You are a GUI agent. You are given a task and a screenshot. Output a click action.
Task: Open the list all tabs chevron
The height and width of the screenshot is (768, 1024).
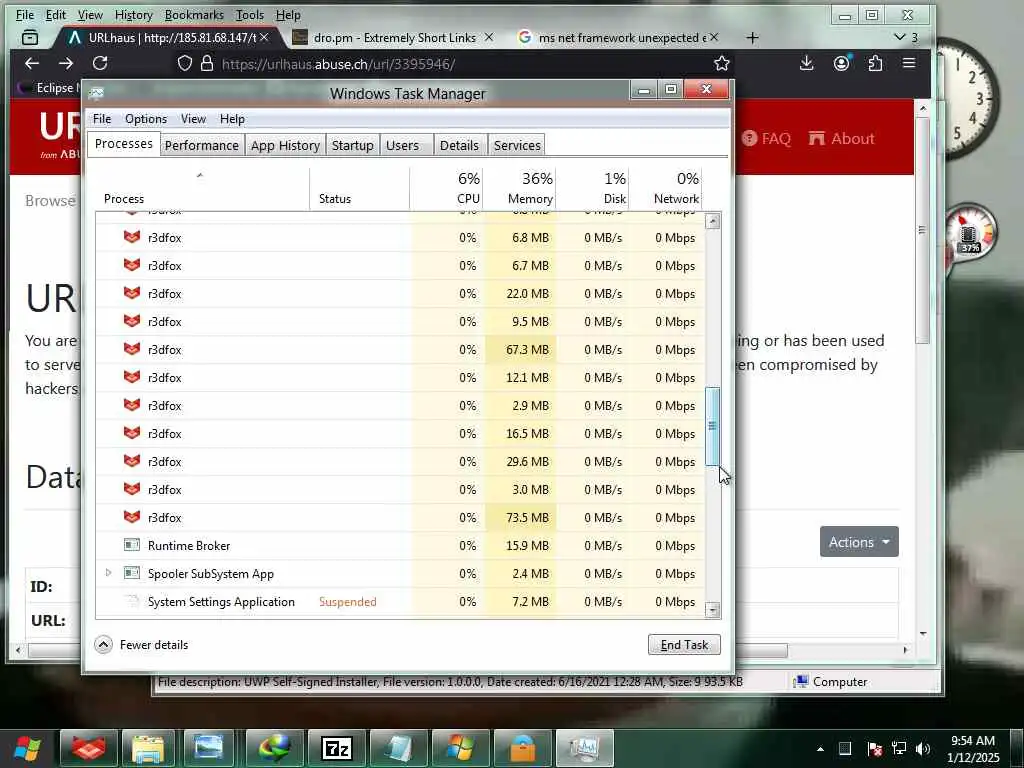(x=900, y=37)
